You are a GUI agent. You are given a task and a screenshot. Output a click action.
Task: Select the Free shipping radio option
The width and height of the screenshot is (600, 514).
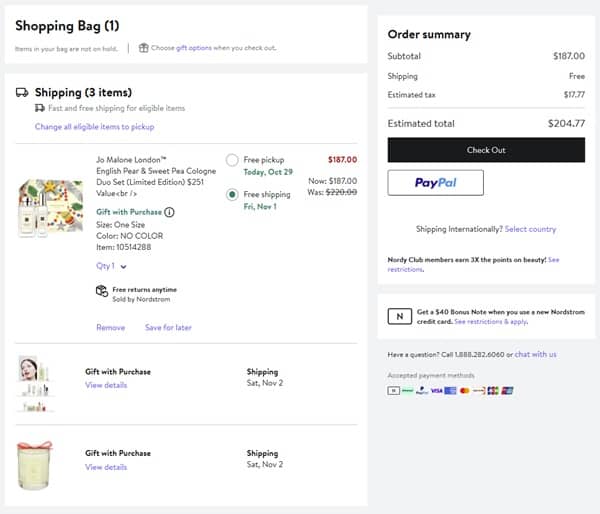(232, 195)
